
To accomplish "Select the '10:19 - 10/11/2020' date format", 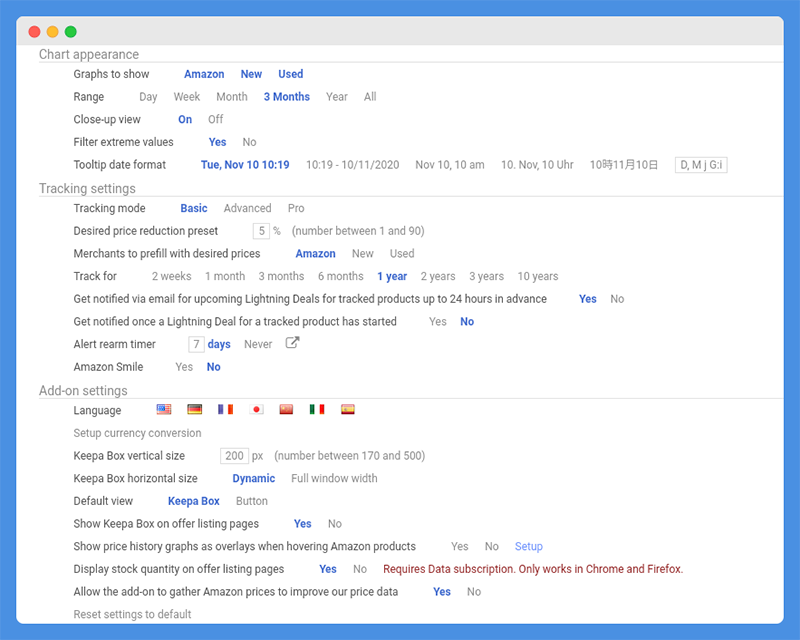I will [353, 165].
